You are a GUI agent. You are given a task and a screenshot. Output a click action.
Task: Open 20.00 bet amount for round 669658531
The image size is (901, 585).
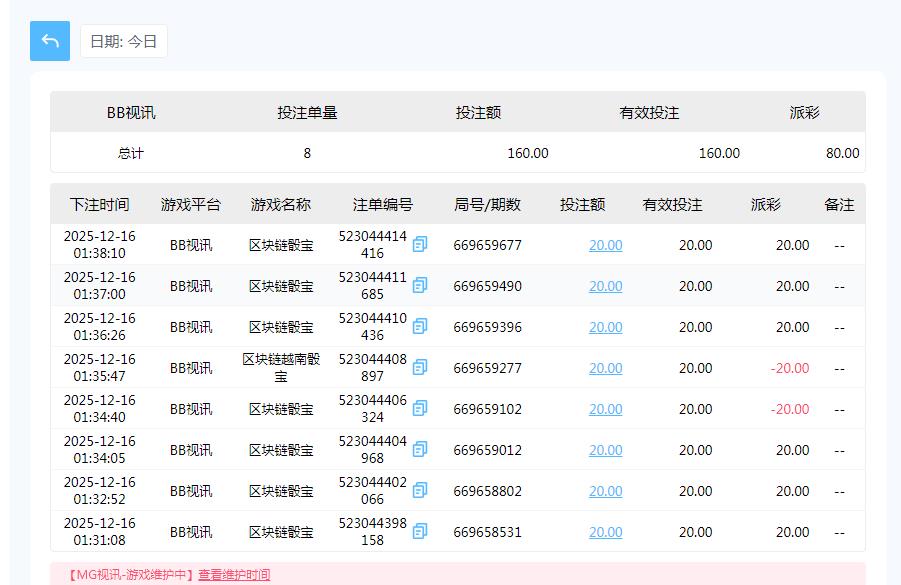click(605, 531)
